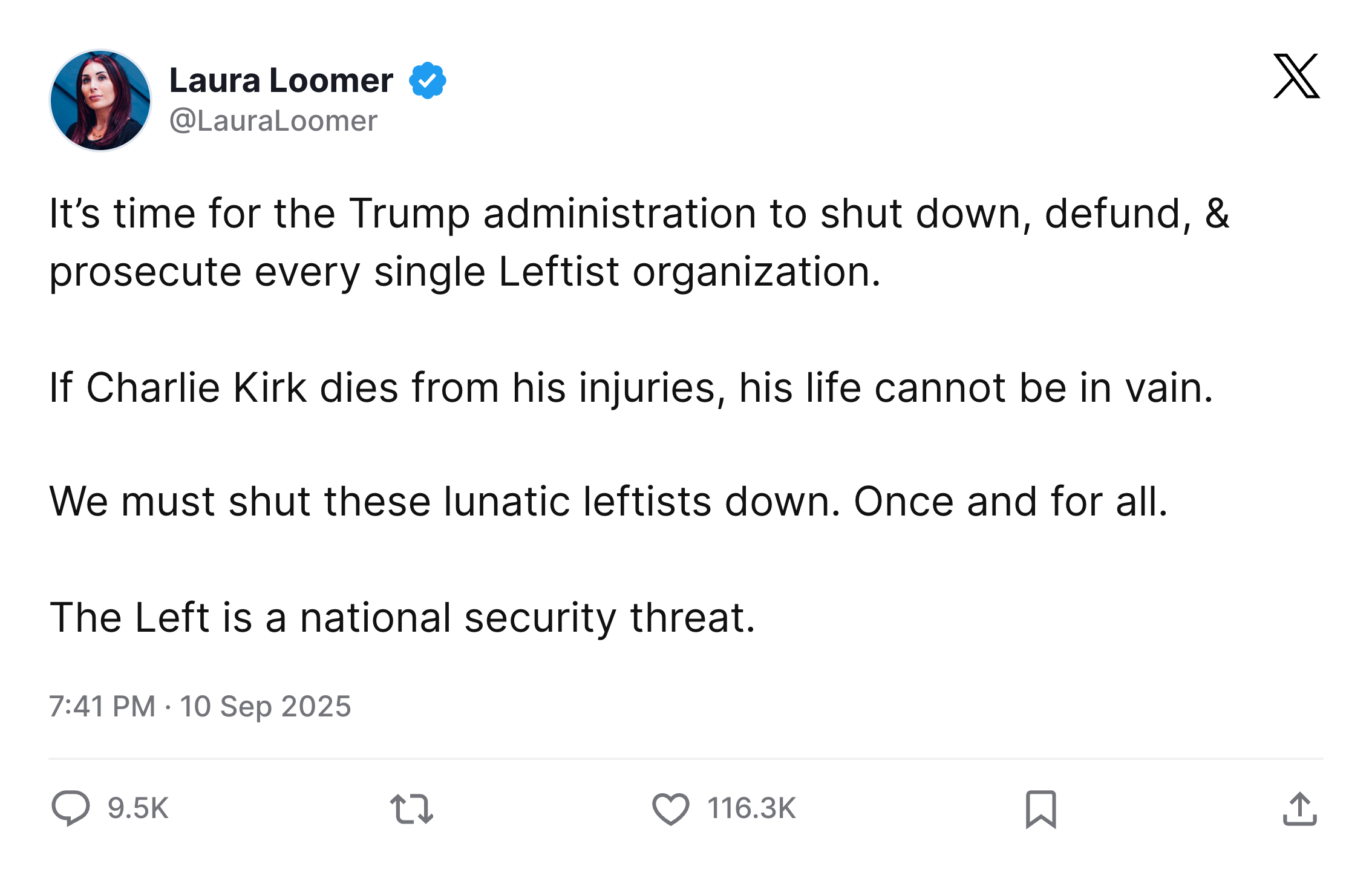Click the 116.3K likes count
Image resolution: width=1372 pixels, height=881 pixels.
(x=751, y=809)
